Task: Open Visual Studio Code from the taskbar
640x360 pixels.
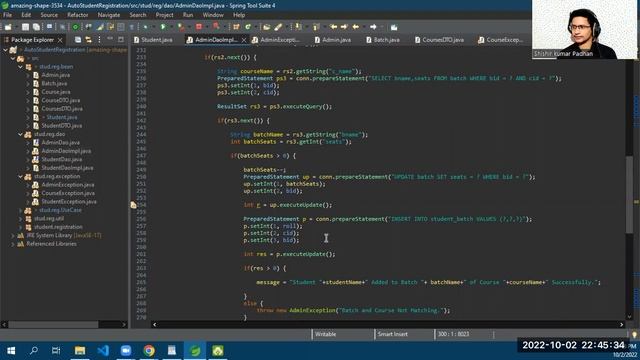Action: (103, 351)
